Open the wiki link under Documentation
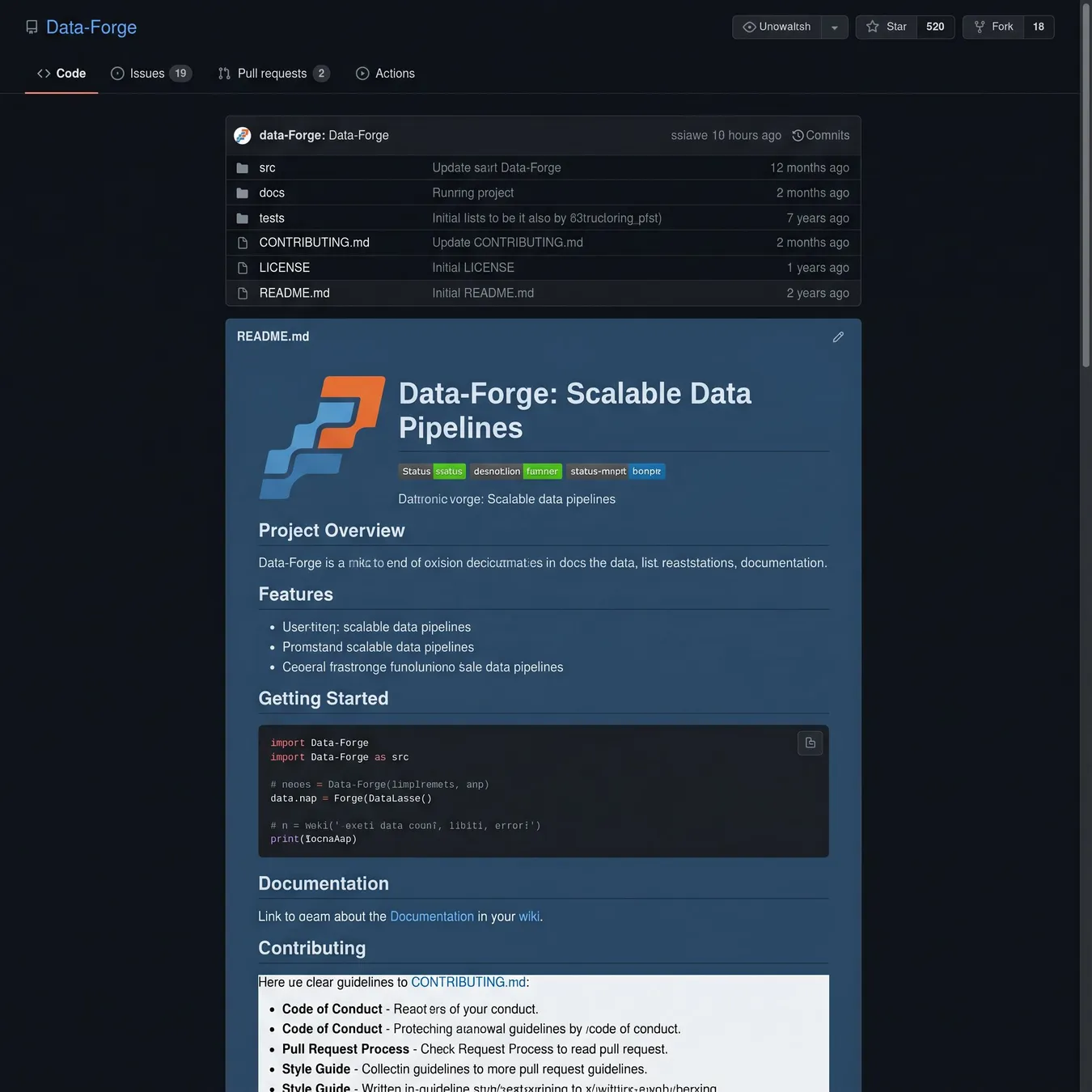The image size is (1092, 1092). pos(529,916)
